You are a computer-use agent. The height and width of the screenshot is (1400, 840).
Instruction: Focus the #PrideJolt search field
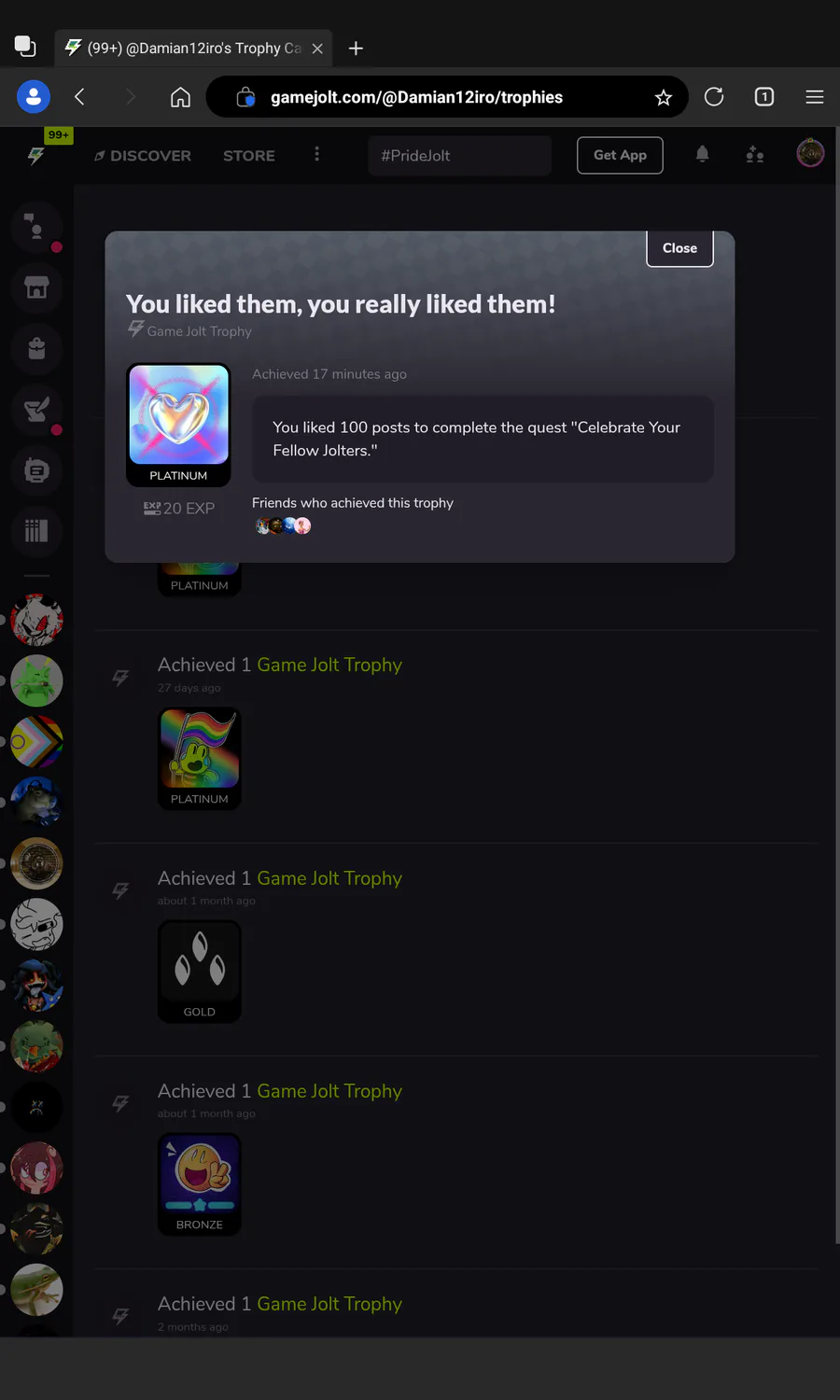pos(460,156)
